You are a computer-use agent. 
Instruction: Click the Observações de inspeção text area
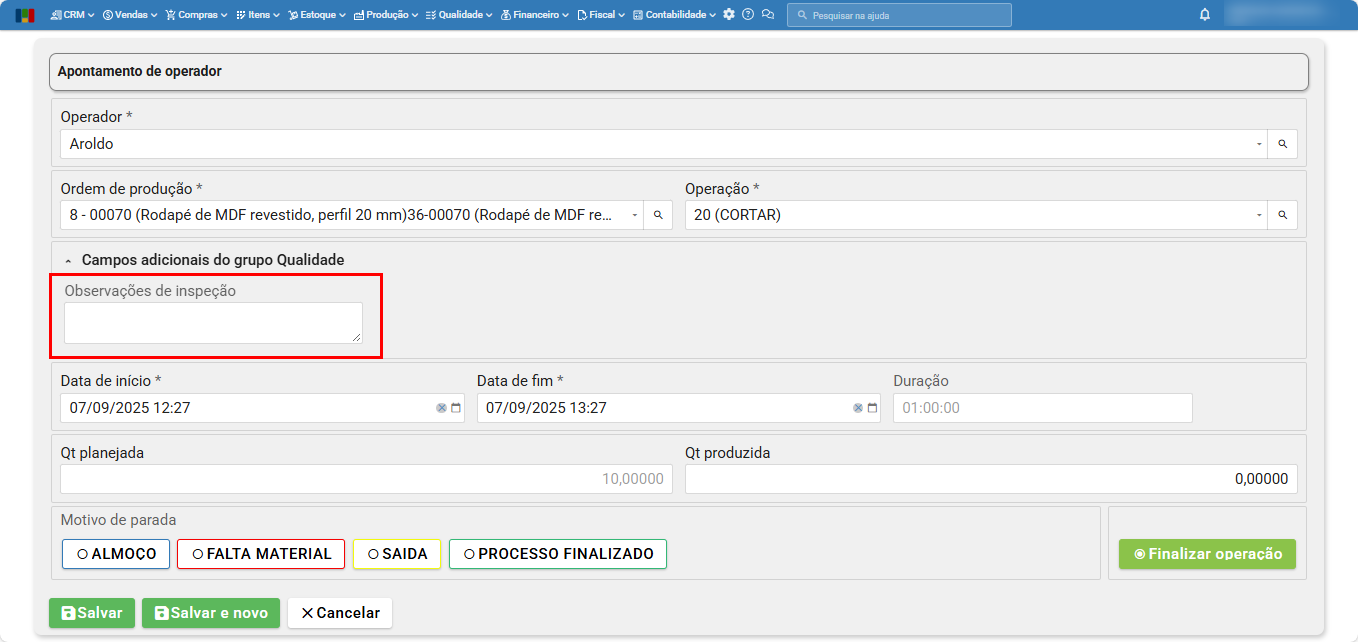(x=213, y=323)
